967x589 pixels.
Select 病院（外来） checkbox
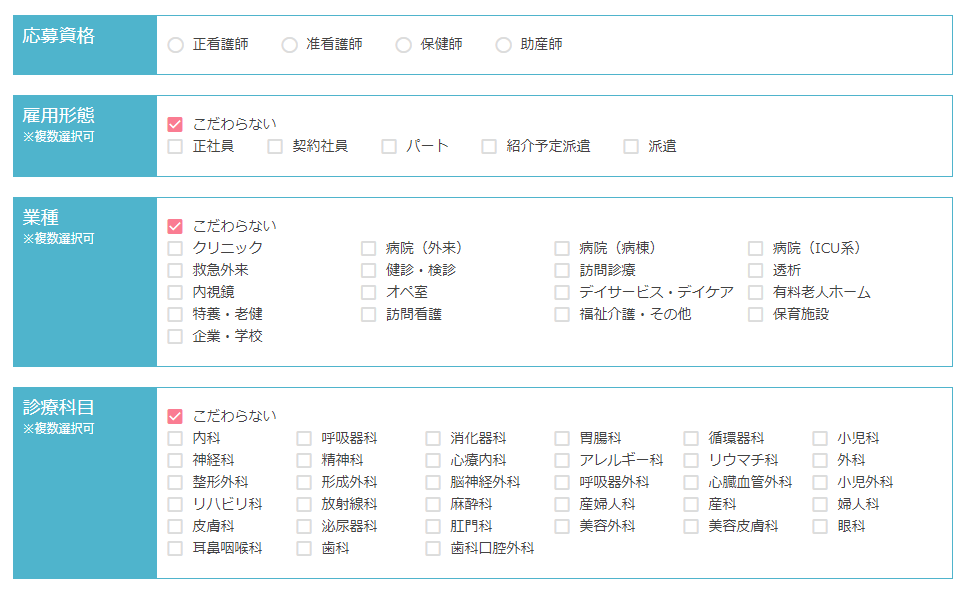coord(368,249)
